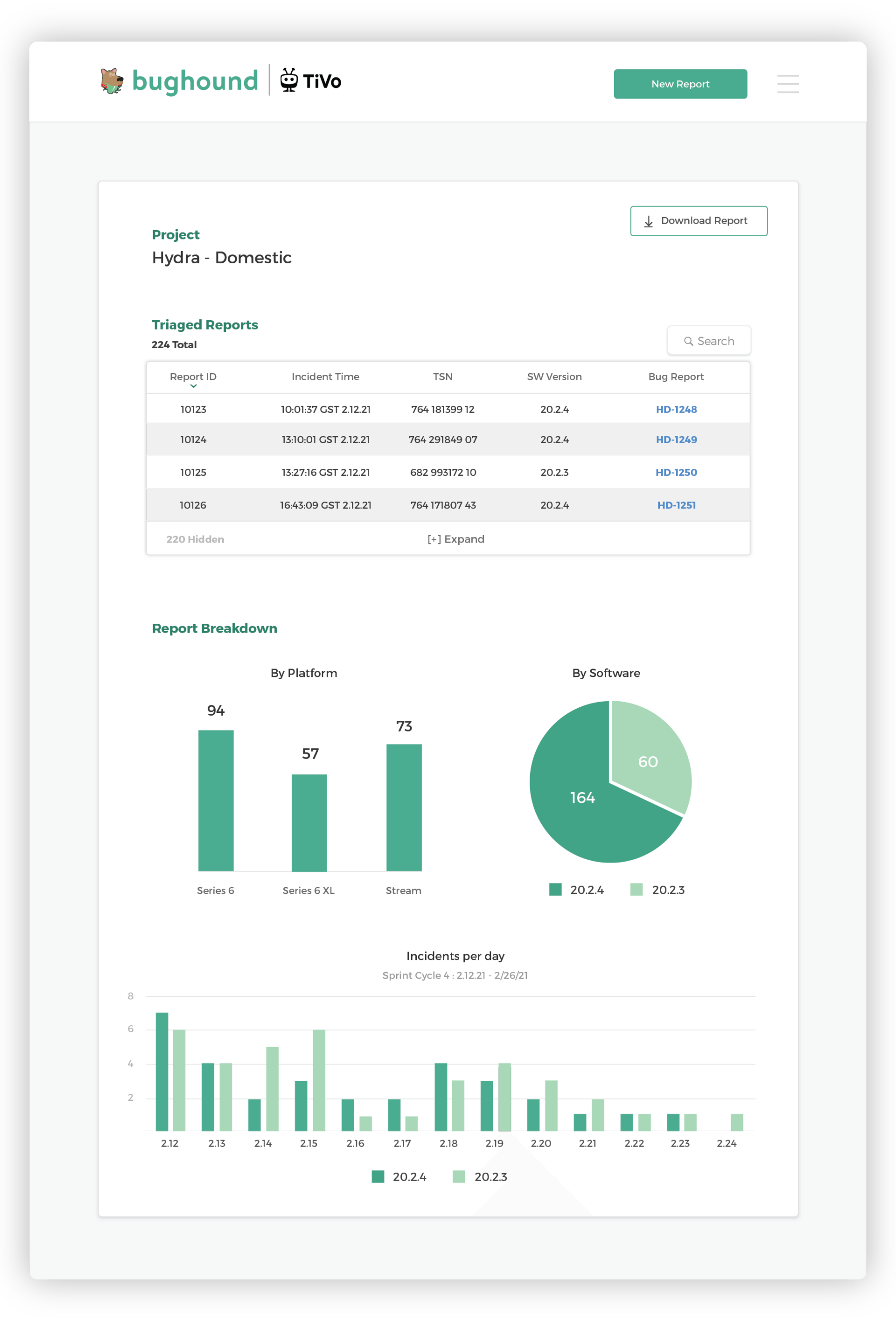The image size is (896, 1324).
Task: Click the 20.2.4 swatch under Incidents per day
Action: [x=378, y=1176]
